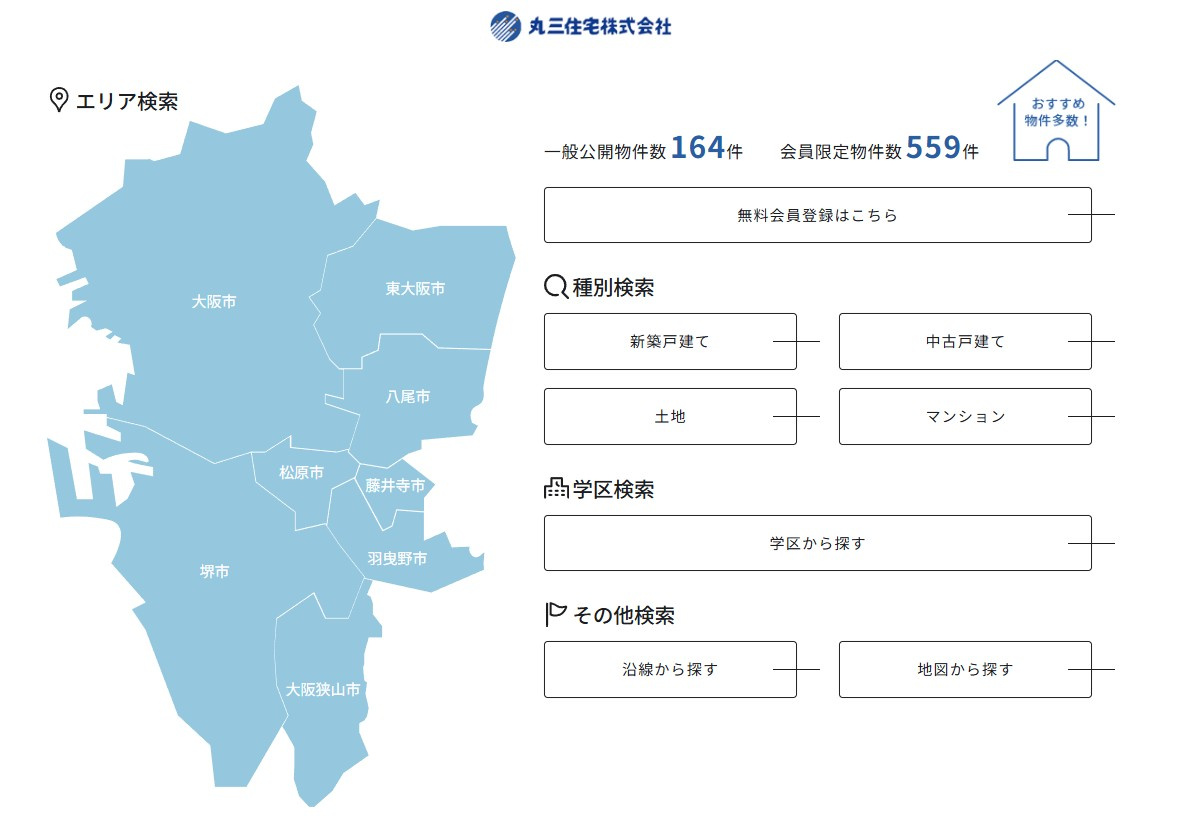Click 羽曳野市 region on the map
Image resolution: width=1188 pixels, height=818 pixels.
(398, 560)
